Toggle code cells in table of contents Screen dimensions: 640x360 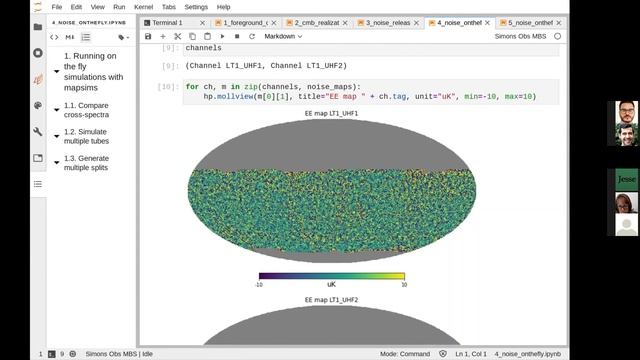[x=54, y=37]
